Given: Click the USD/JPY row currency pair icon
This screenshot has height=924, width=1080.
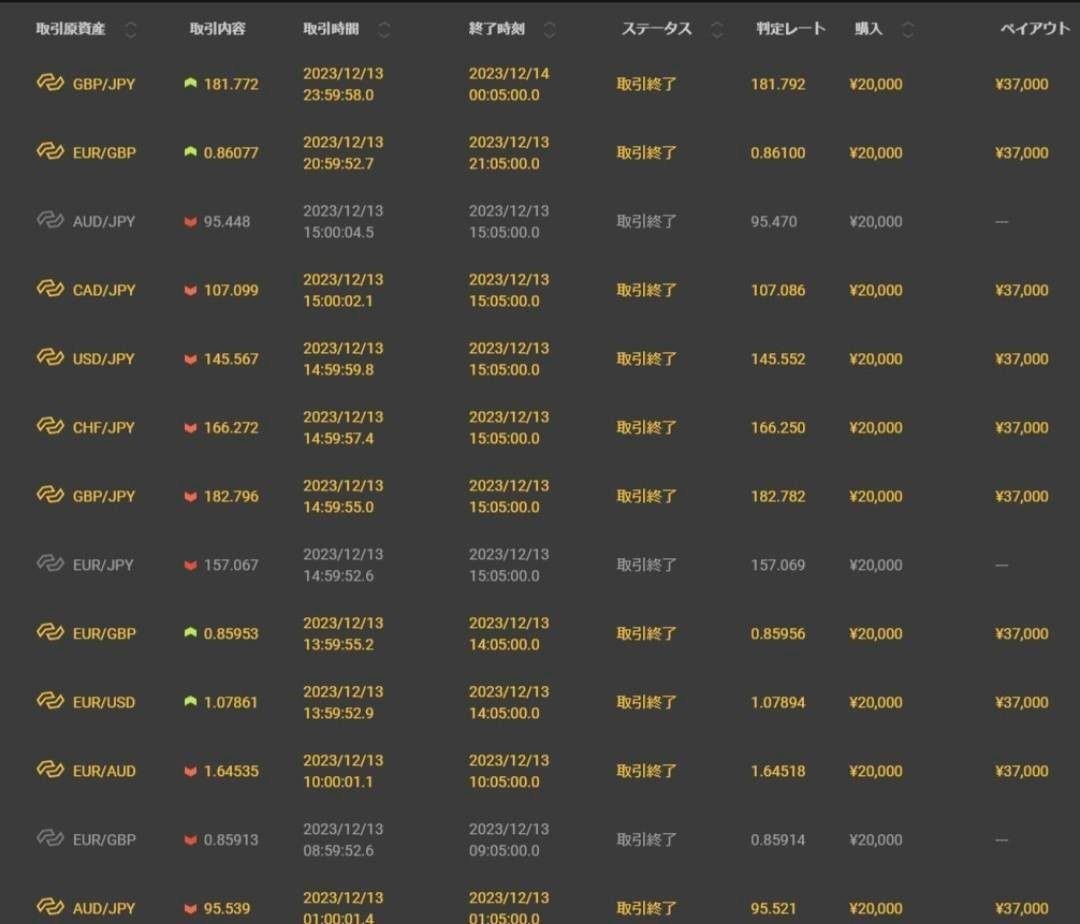Looking at the screenshot, I should tap(50, 358).
